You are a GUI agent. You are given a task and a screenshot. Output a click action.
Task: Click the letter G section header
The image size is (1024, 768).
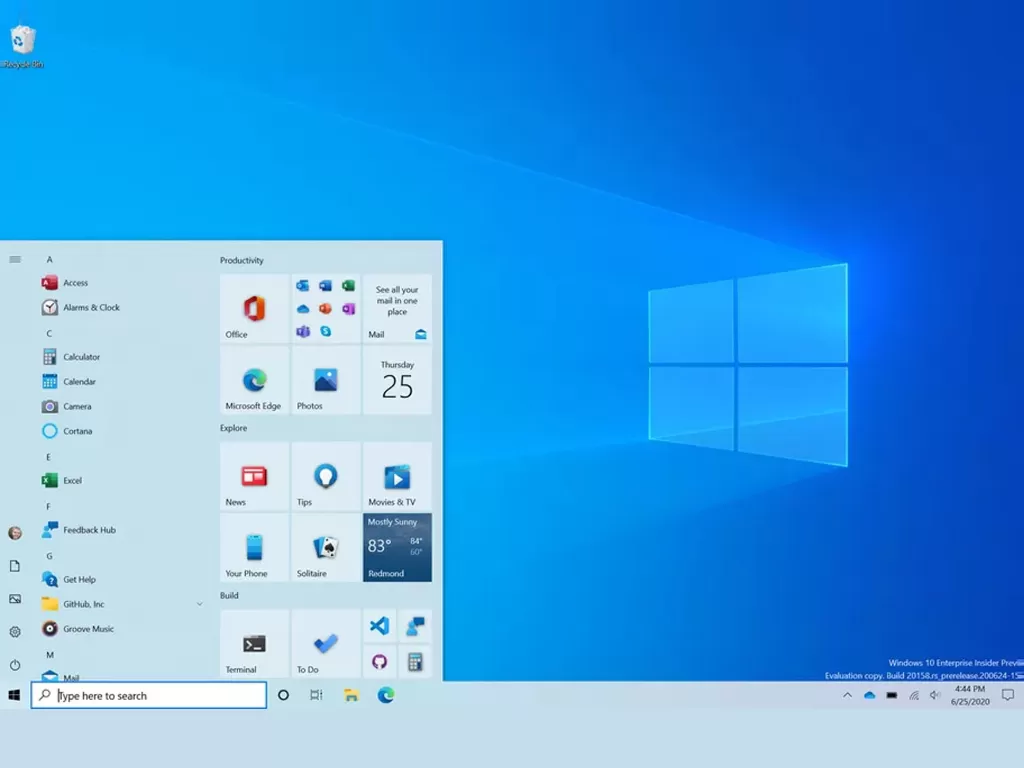click(x=49, y=556)
